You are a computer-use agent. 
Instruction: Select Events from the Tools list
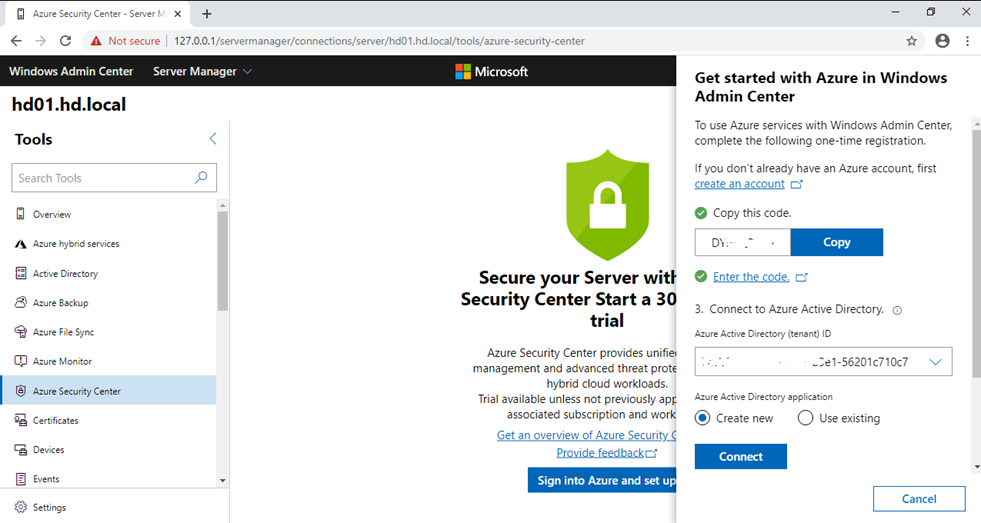(x=45, y=479)
